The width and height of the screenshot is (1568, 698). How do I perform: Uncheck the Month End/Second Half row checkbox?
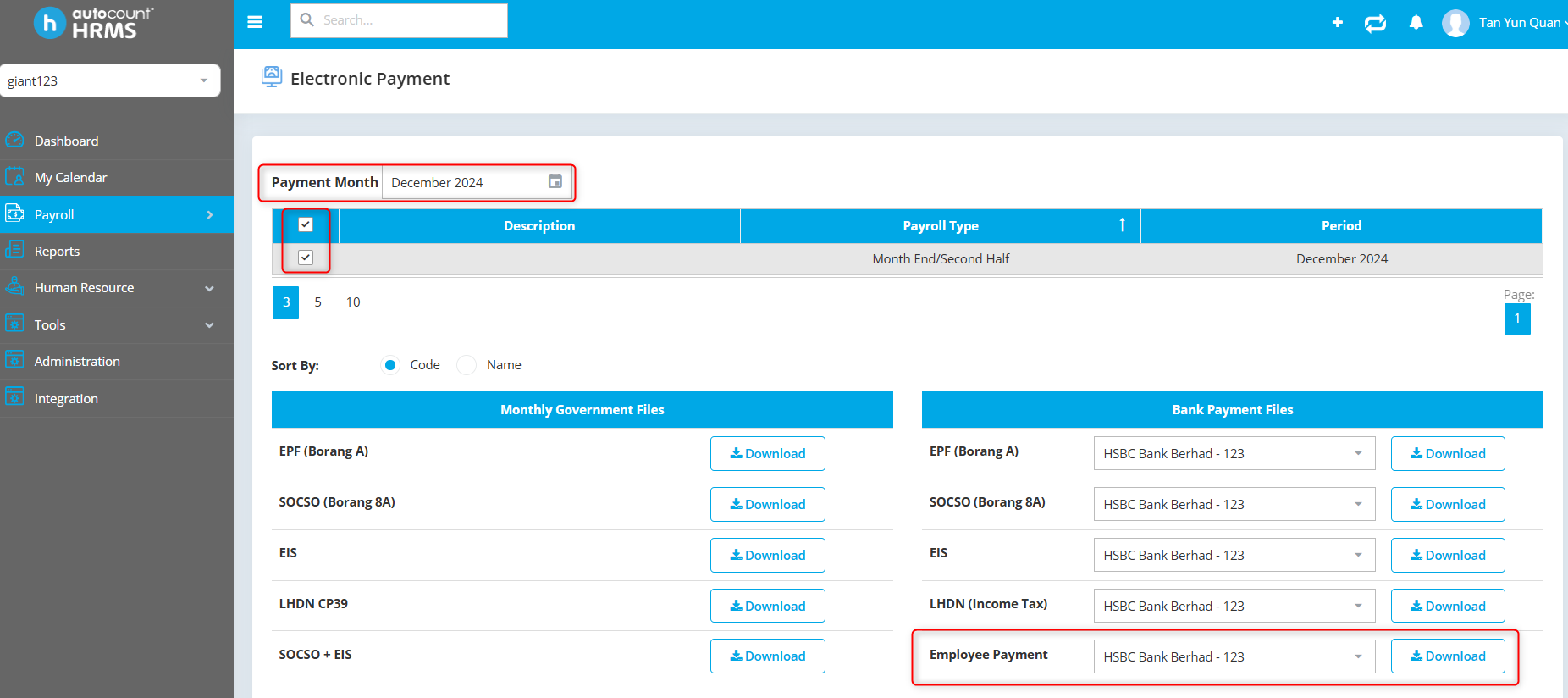(x=306, y=258)
